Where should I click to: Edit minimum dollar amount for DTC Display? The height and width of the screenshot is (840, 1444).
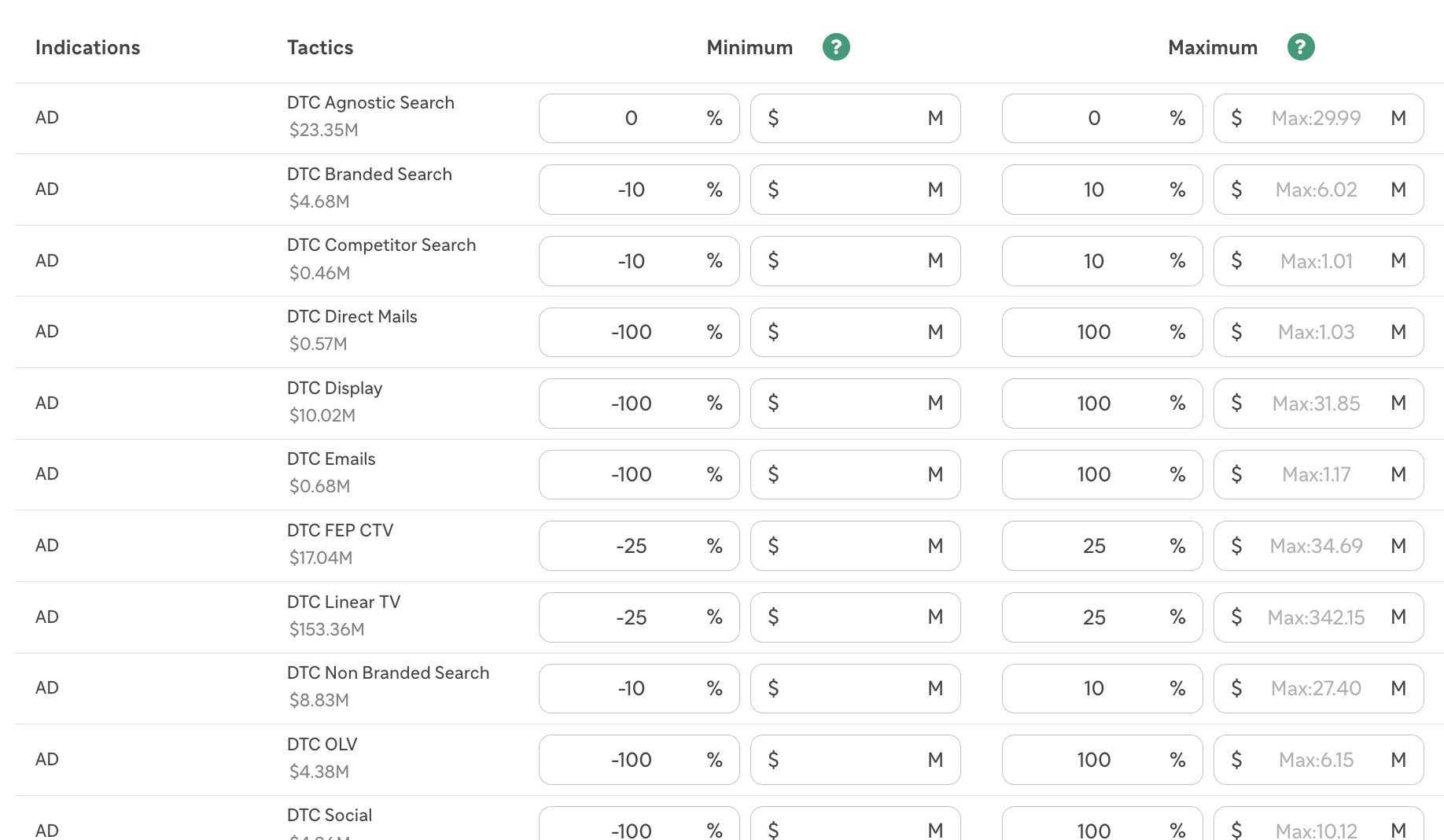855,403
